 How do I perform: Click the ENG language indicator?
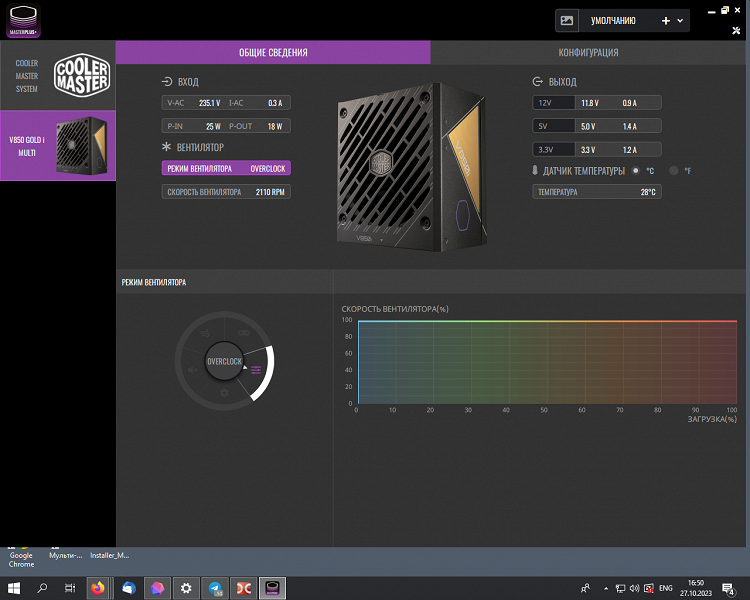point(666,588)
